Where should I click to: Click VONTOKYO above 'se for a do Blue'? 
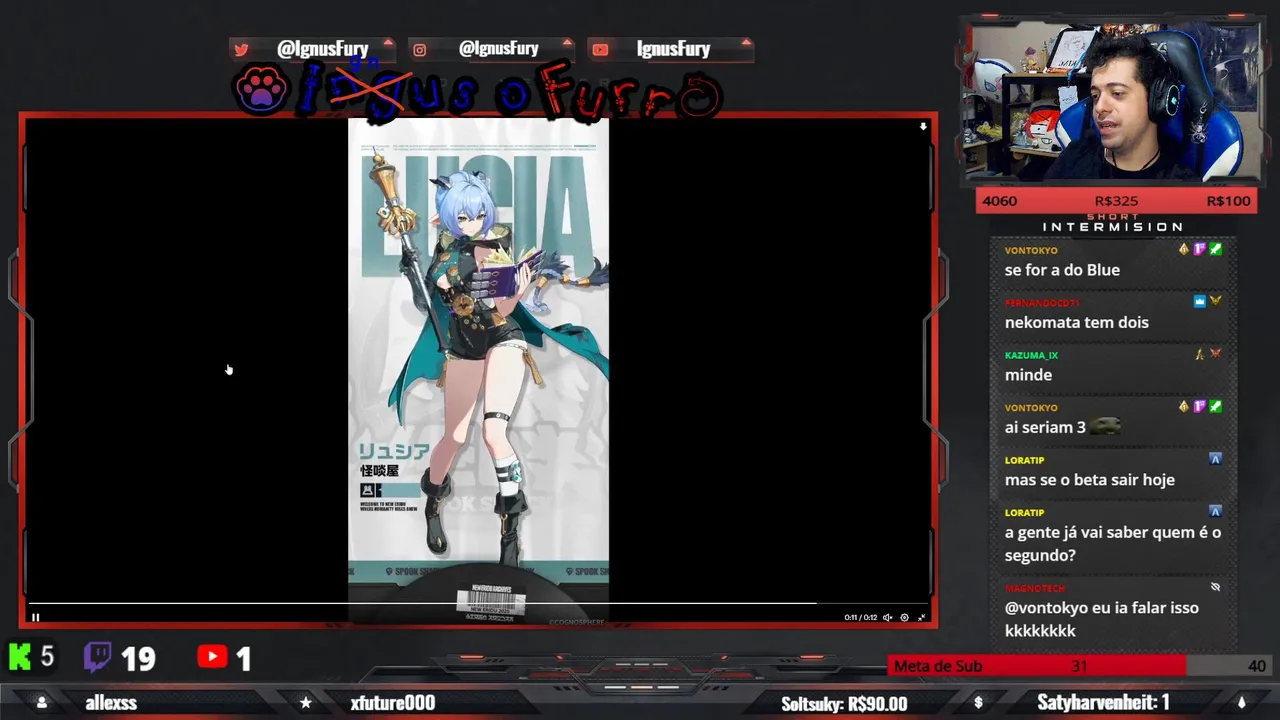coord(1030,250)
